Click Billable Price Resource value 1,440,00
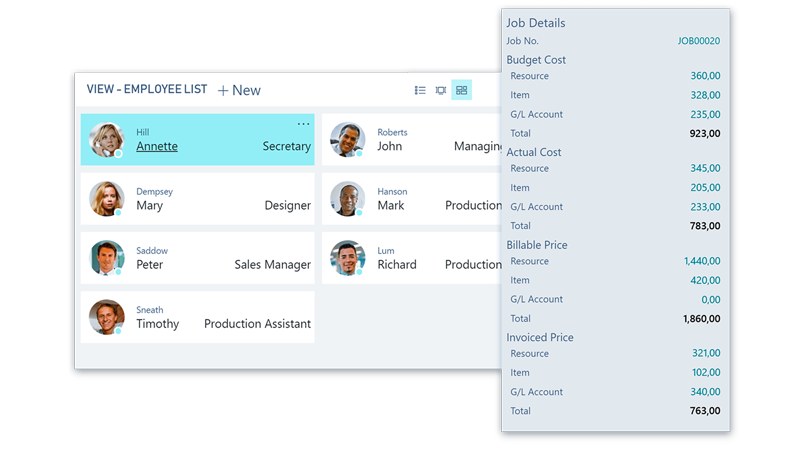 702,261
